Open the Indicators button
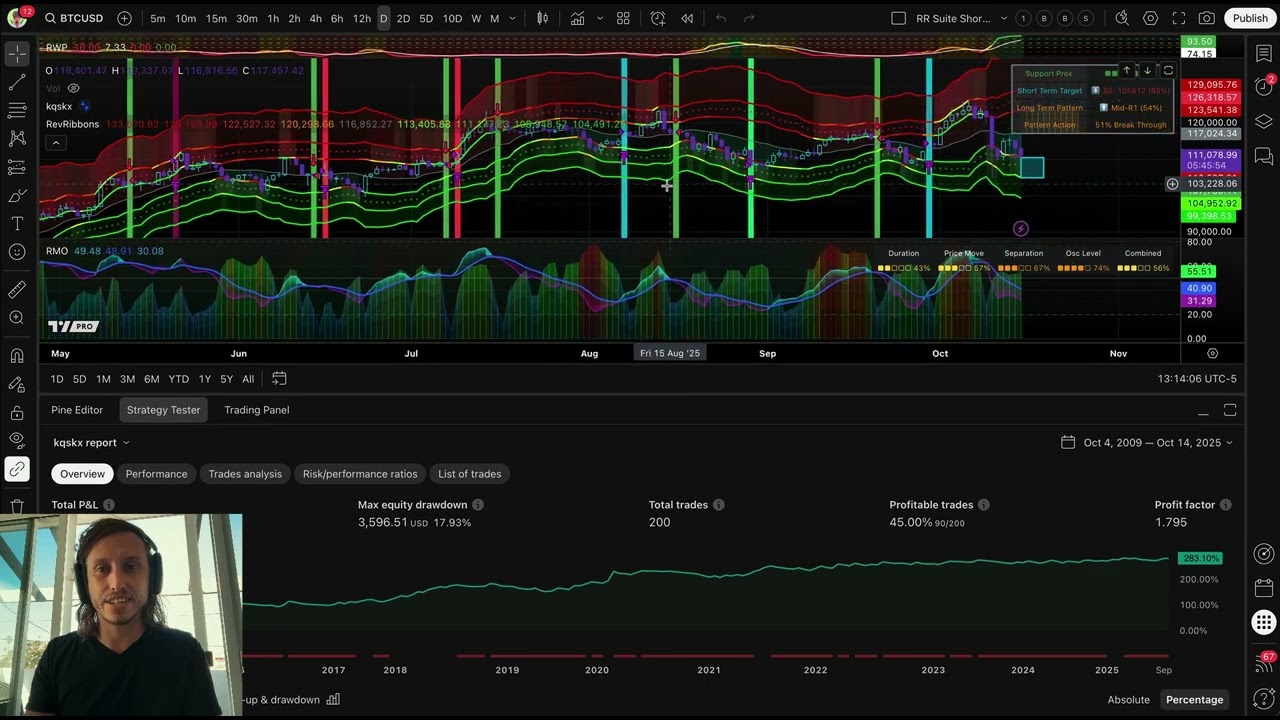The height and width of the screenshot is (720, 1280). point(578,18)
